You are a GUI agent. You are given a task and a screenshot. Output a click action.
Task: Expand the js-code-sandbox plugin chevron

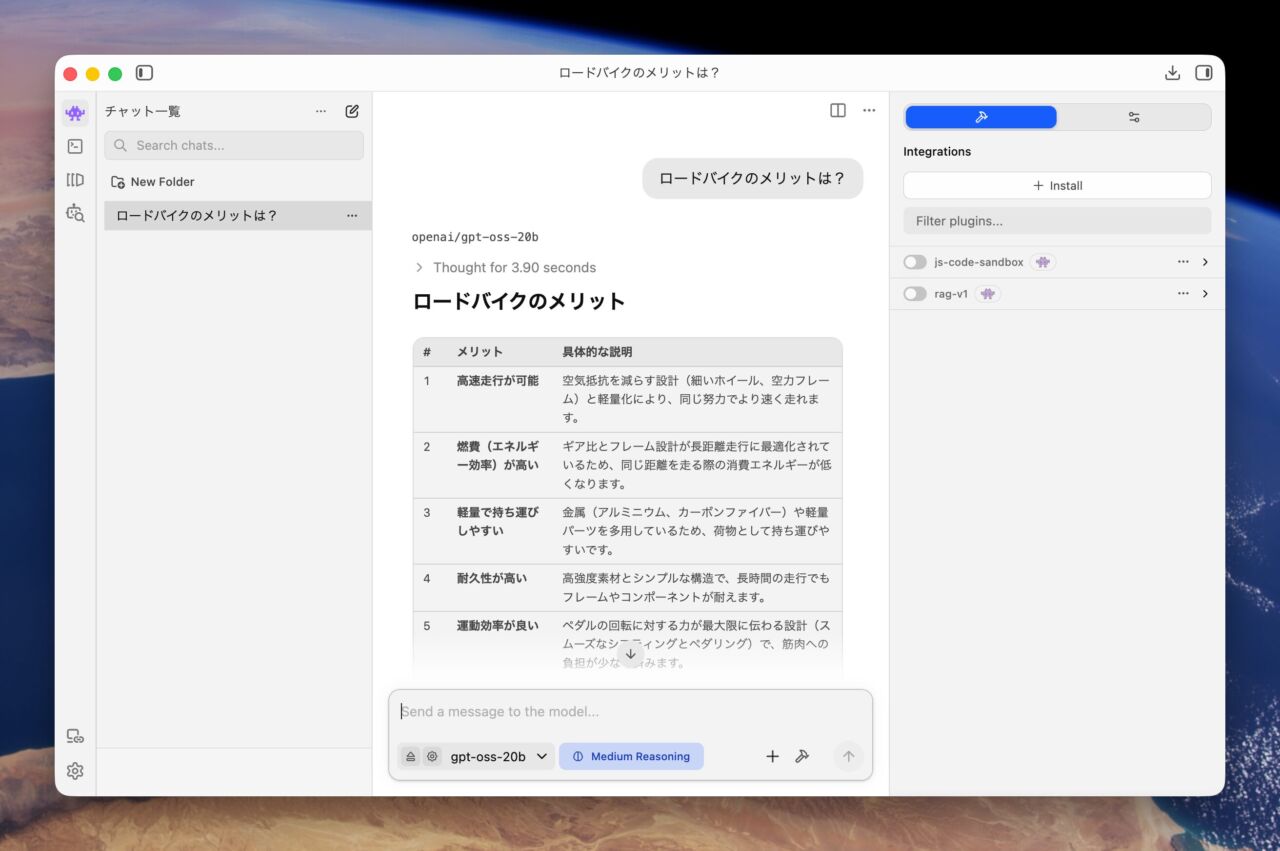1205,262
